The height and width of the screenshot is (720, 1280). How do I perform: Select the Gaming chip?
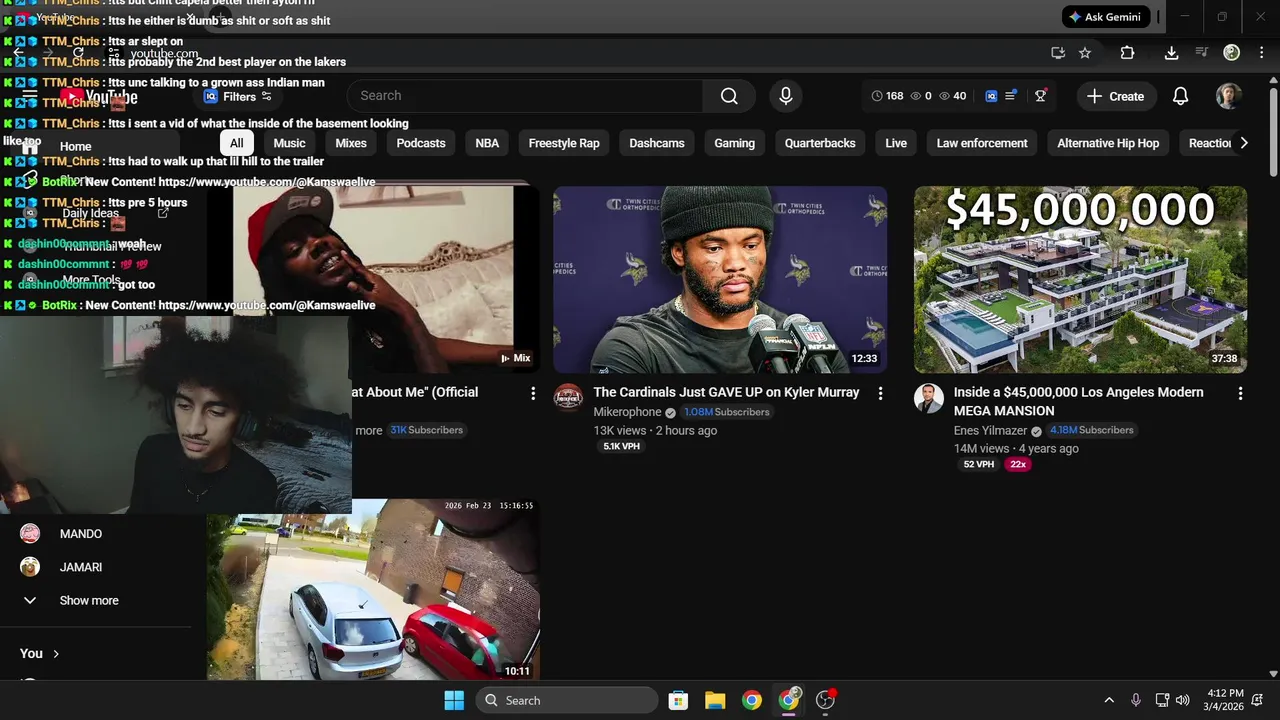click(734, 143)
